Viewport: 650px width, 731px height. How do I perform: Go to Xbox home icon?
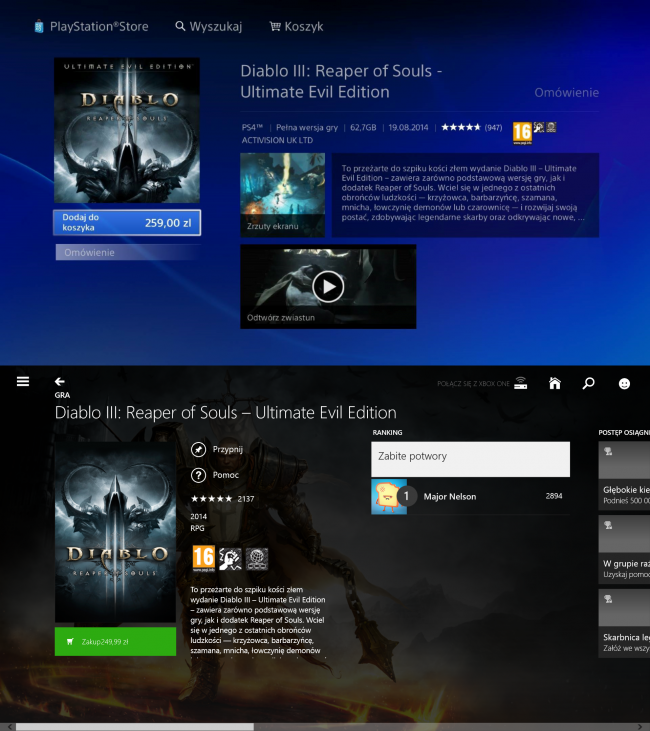click(555, 383)
